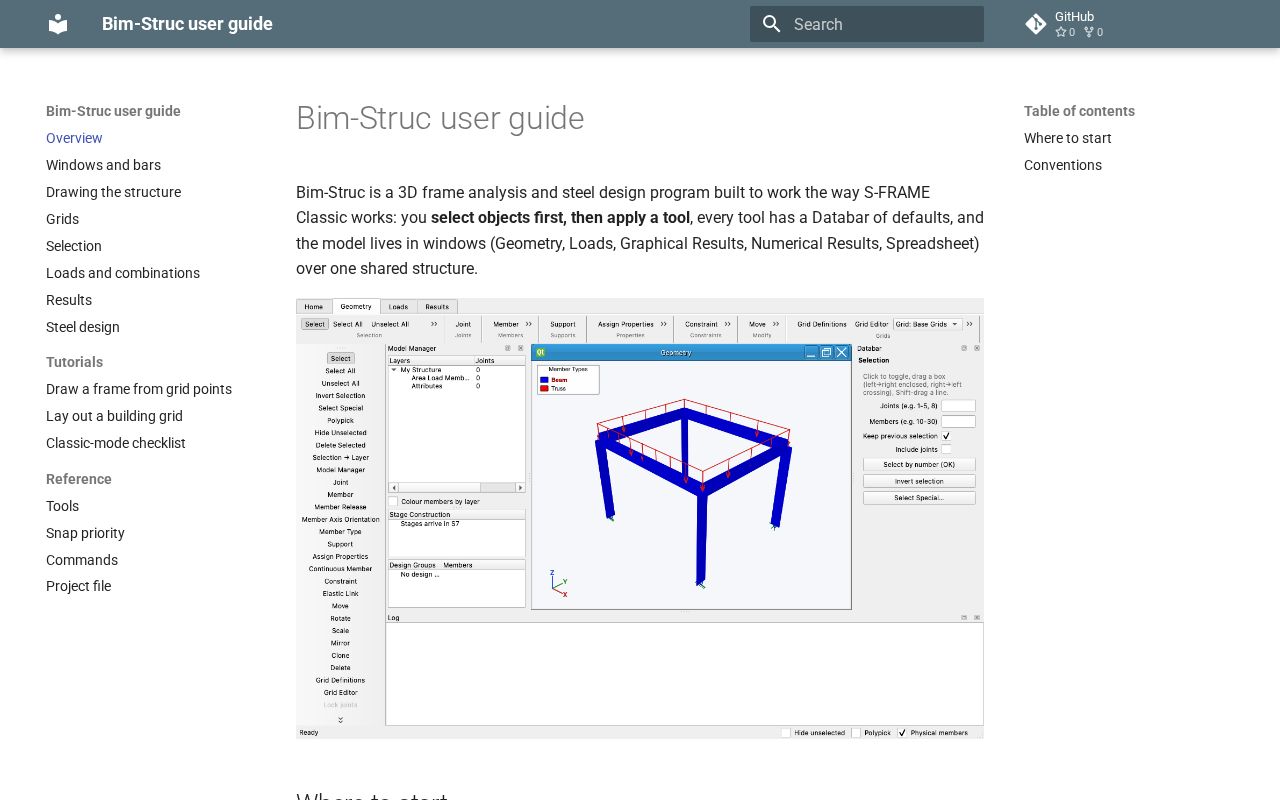This screenshot has height=800, width=1280.
Task: Click the Bim-Struc application screenshot image
Action: 640,518
